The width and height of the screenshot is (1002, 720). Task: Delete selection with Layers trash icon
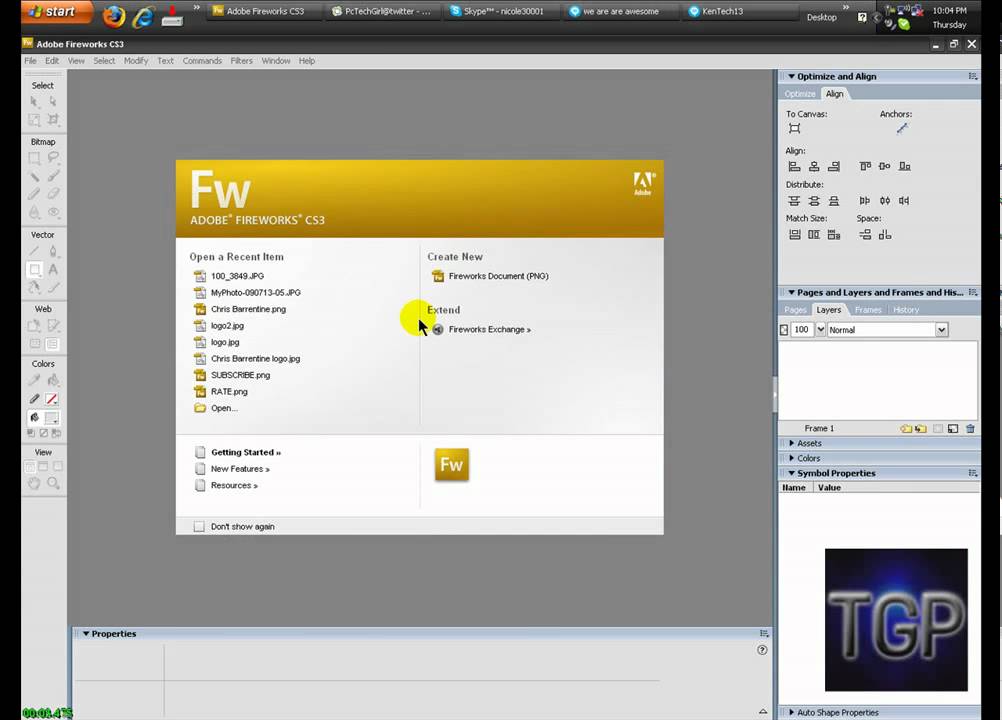[x=970, y=429]
